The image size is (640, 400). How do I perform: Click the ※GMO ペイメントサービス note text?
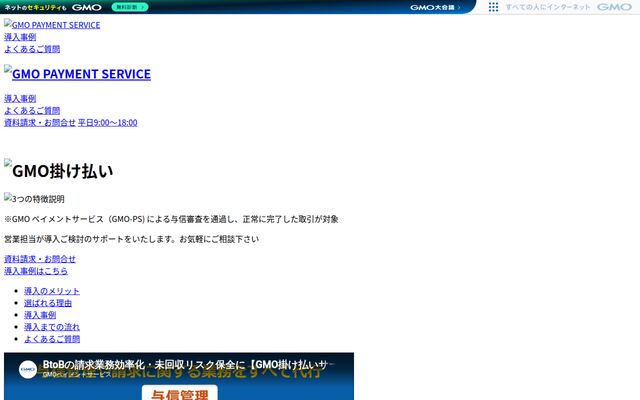171,219
